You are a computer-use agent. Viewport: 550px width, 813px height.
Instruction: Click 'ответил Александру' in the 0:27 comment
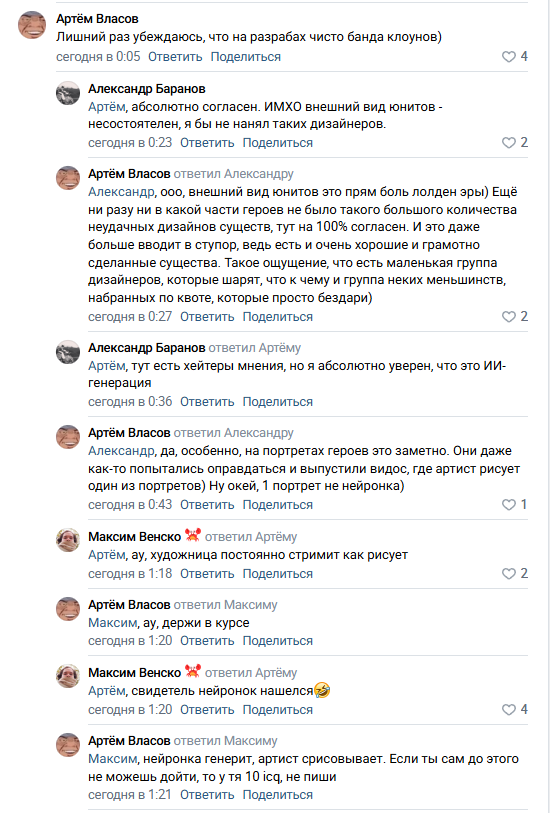pyautogui.click(x=233, y=174)
